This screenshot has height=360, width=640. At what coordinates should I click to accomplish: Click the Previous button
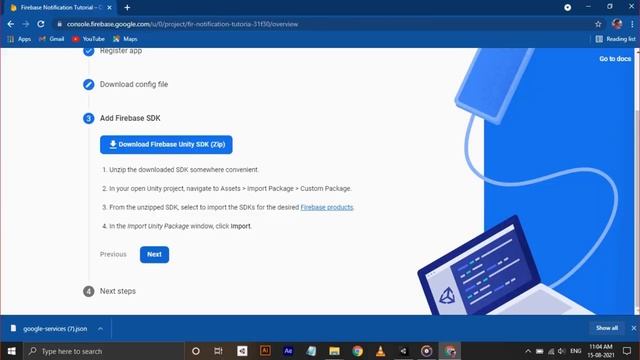click(113, 254)
